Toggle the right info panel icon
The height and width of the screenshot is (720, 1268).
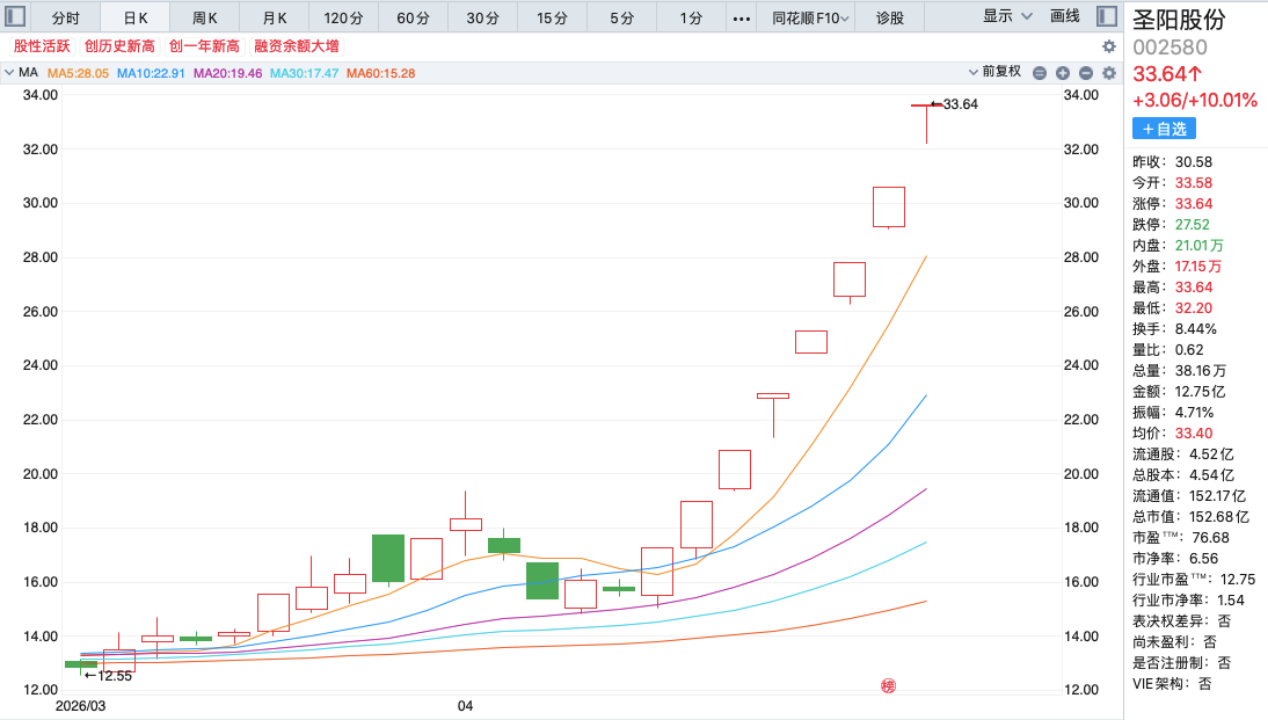1106,17
